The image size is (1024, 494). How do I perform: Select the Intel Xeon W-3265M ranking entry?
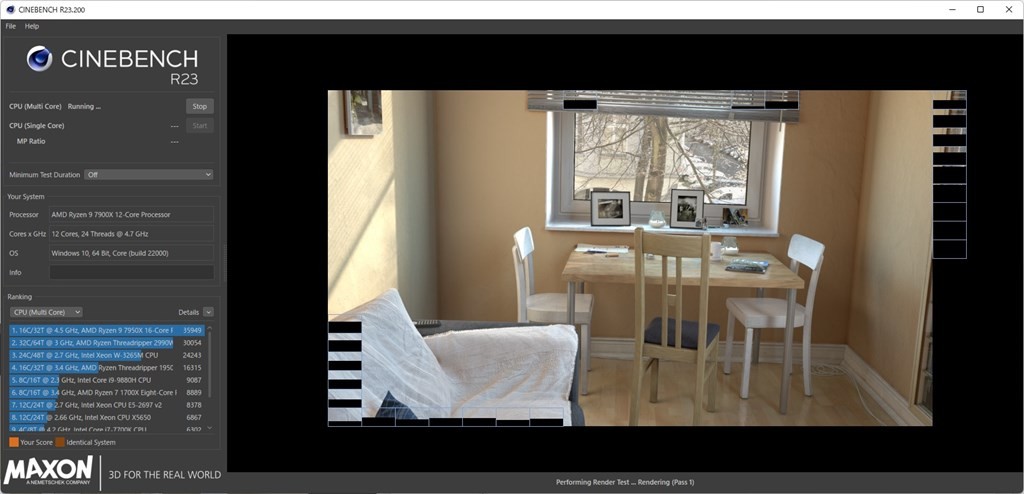[92, 355]
